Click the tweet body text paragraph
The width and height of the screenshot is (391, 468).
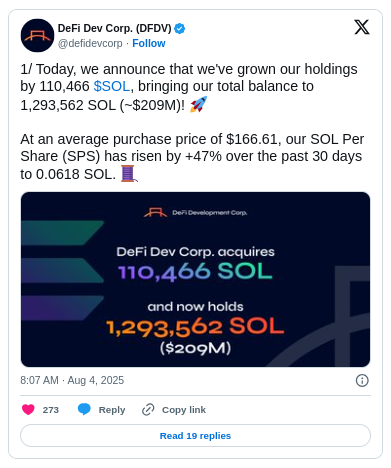pyautogui.click(x=193, y=121)
